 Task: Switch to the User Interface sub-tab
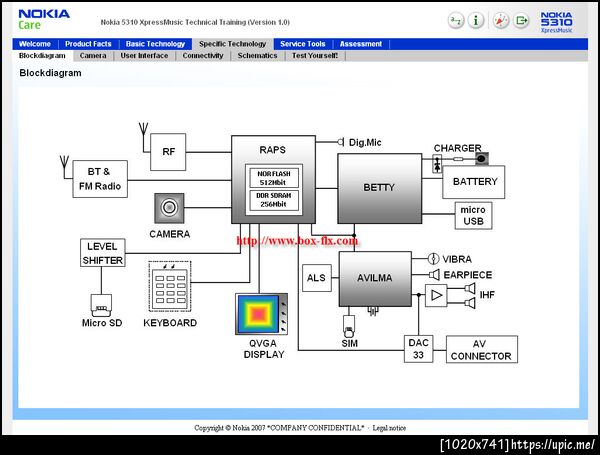pyautogui.click(x=144, y=56)
